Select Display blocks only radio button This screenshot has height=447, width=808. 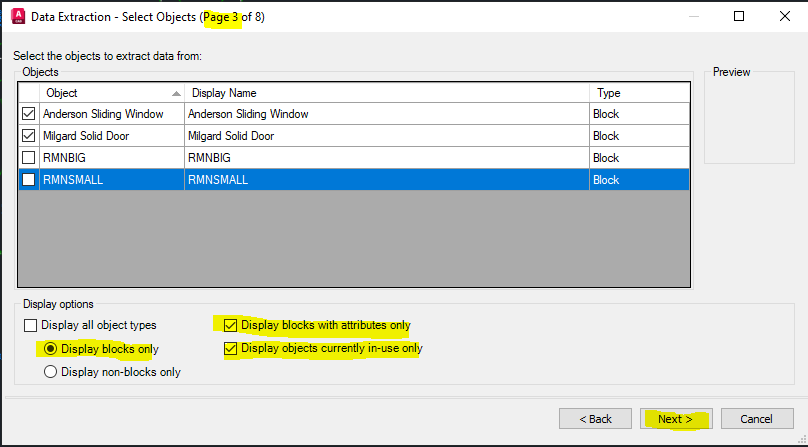point(50,349)
